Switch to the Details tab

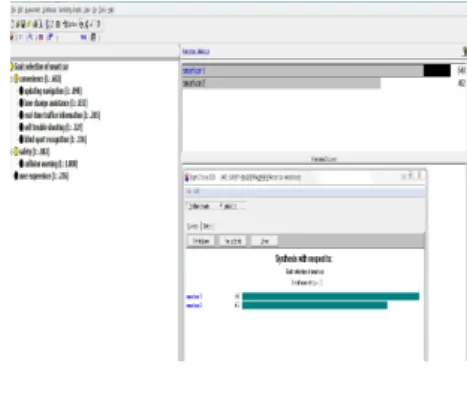pyautogui.click(x=207, y=226)
